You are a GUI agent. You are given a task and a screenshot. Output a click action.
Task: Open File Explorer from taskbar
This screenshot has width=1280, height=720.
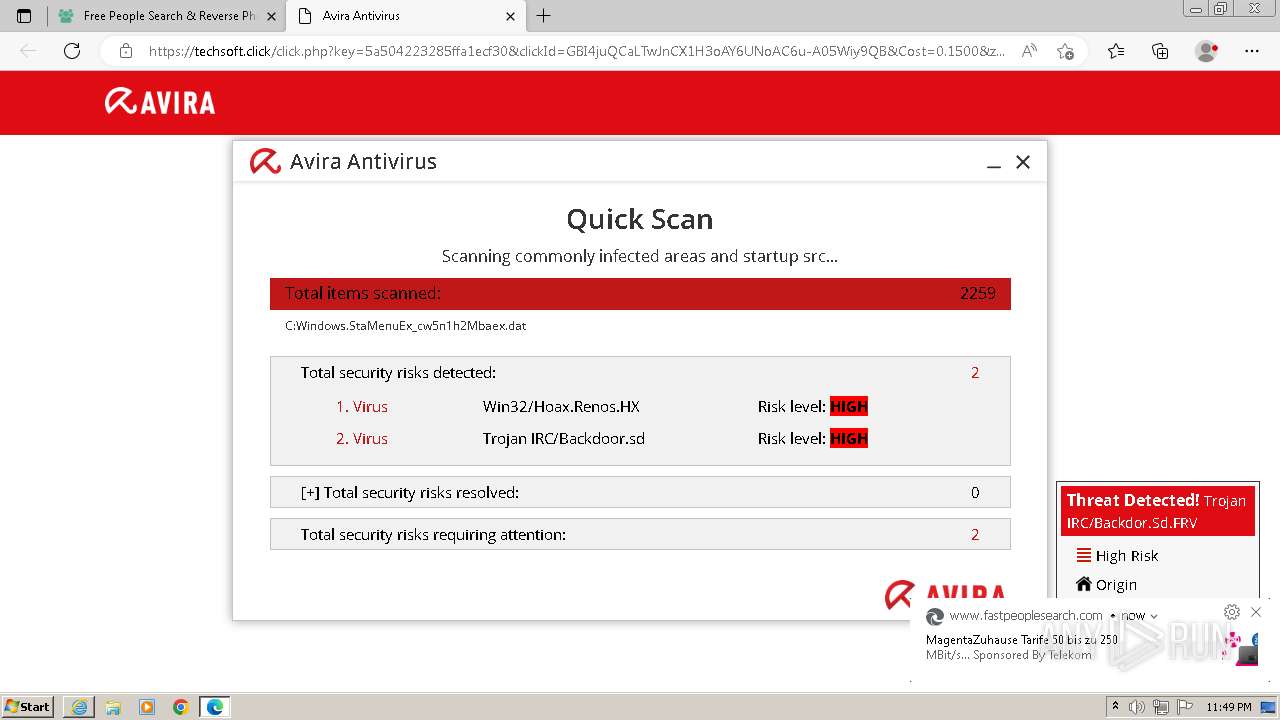pyautogui.click(x=113, y=707)
